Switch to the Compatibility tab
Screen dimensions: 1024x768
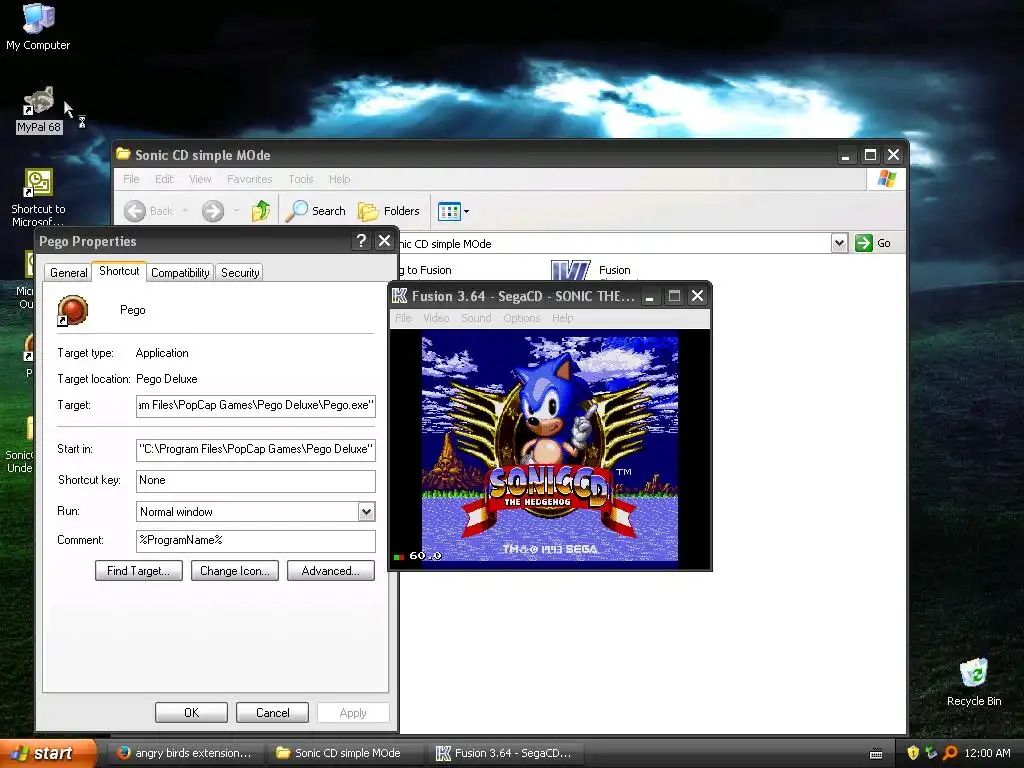[180, 273]
